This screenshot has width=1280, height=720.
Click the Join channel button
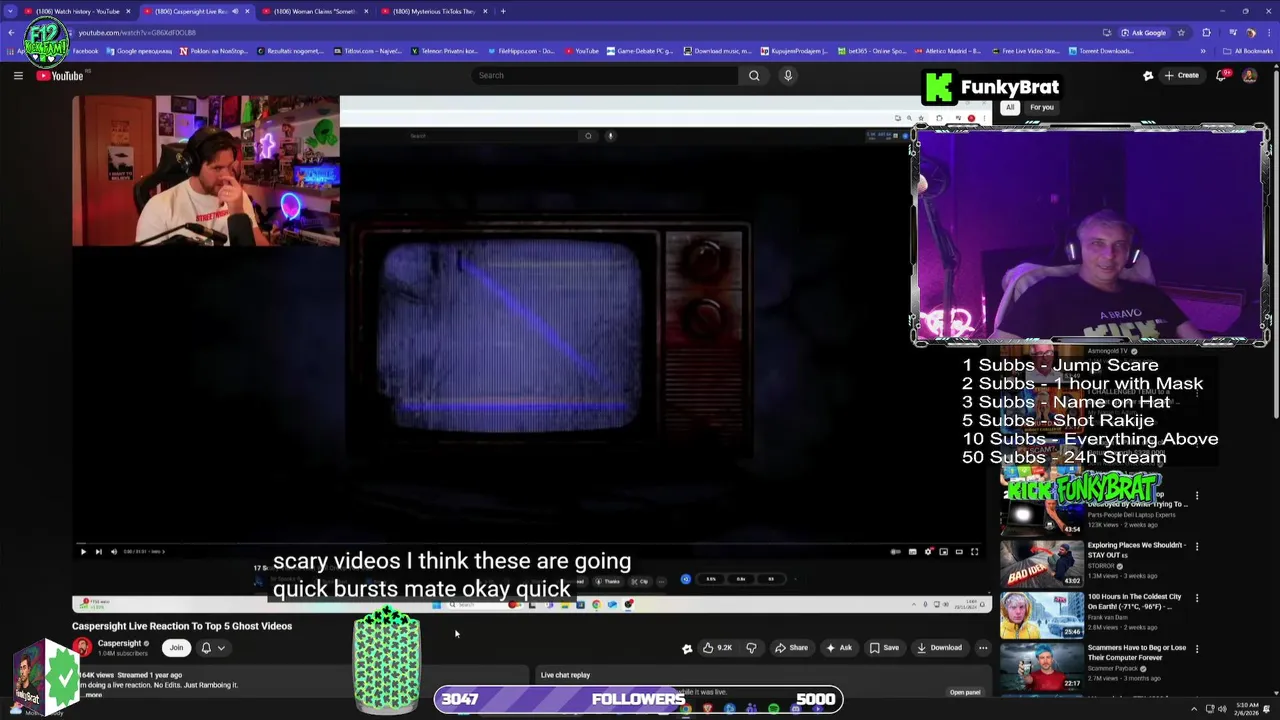[176, 648]
